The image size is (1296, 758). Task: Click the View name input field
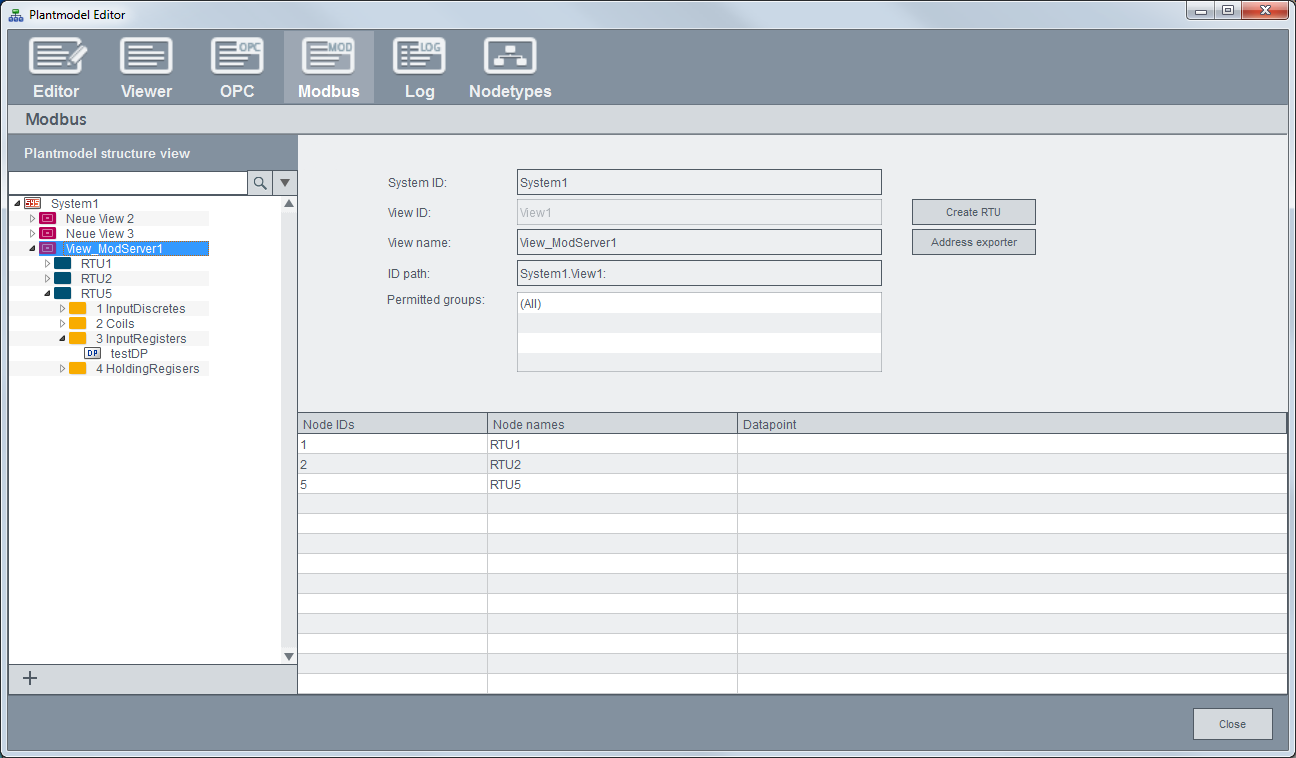click(699, 242)
